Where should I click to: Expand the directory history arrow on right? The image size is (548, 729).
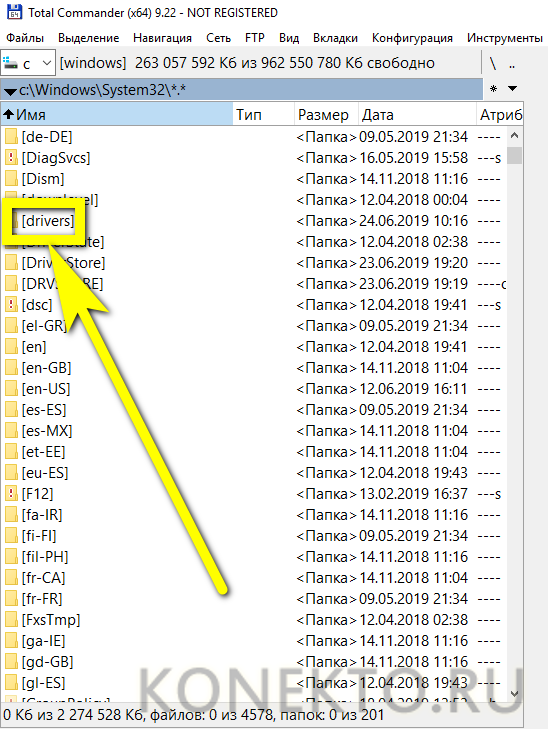pos(513,88)
